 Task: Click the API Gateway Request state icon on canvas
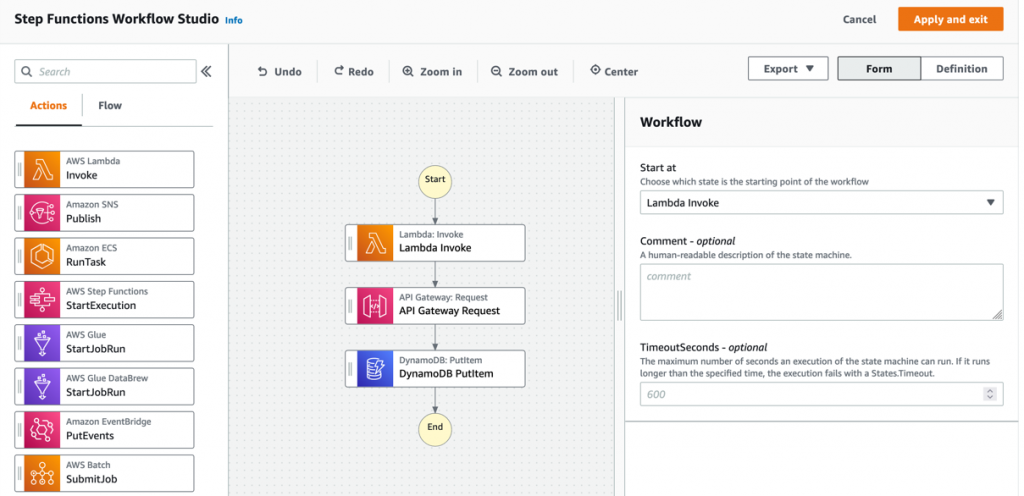[375, 305]
